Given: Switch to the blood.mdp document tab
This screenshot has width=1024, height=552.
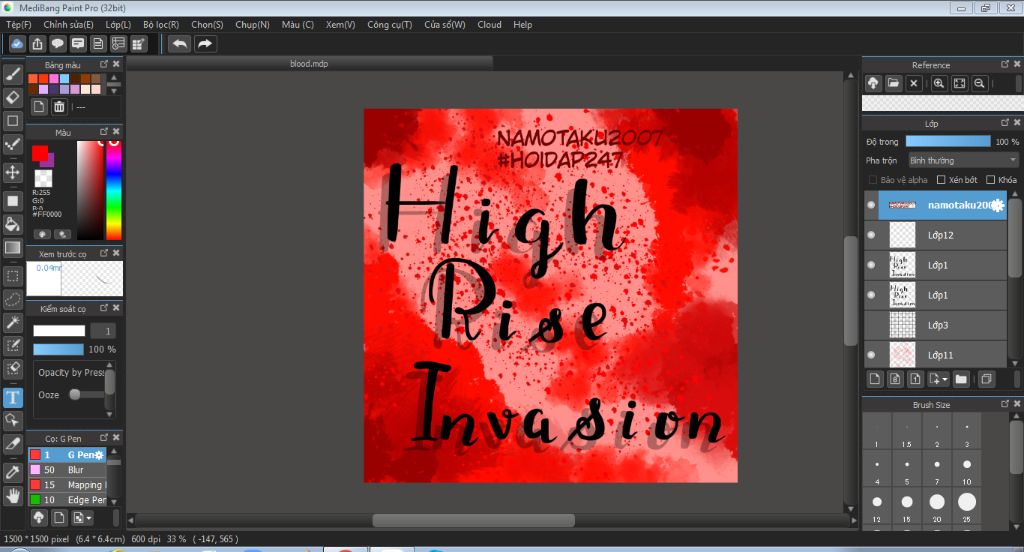Looking at the screenshot, I should pyautogui.click(x=309, y=63).
